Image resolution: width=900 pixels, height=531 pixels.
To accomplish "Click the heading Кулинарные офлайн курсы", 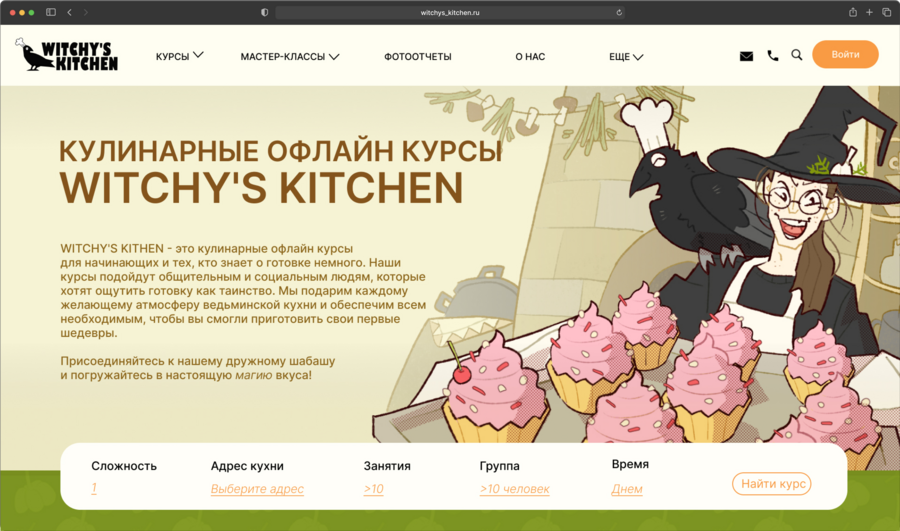I will click(280, 152).
